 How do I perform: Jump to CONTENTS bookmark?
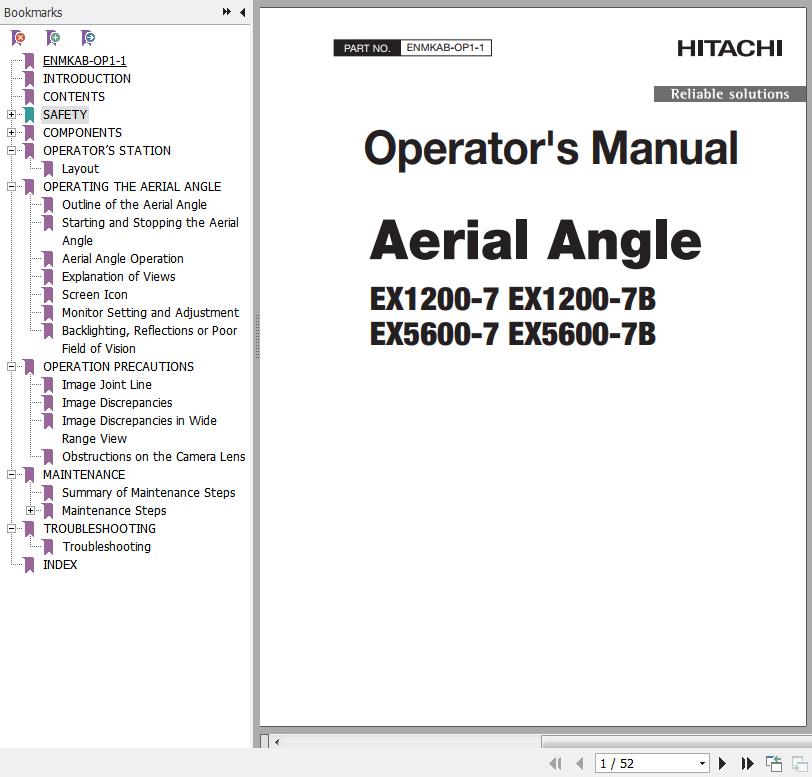[74, 97]
